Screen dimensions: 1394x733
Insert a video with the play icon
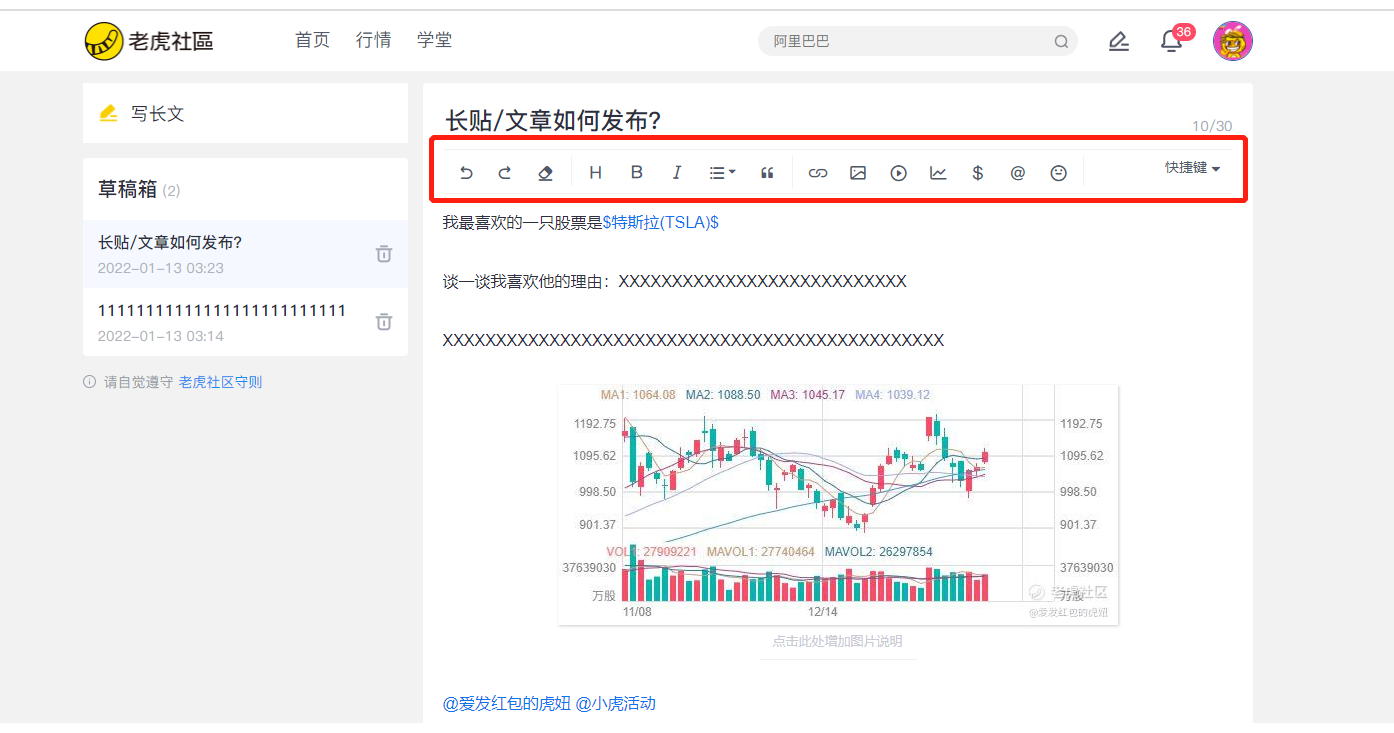click(898, 173)
